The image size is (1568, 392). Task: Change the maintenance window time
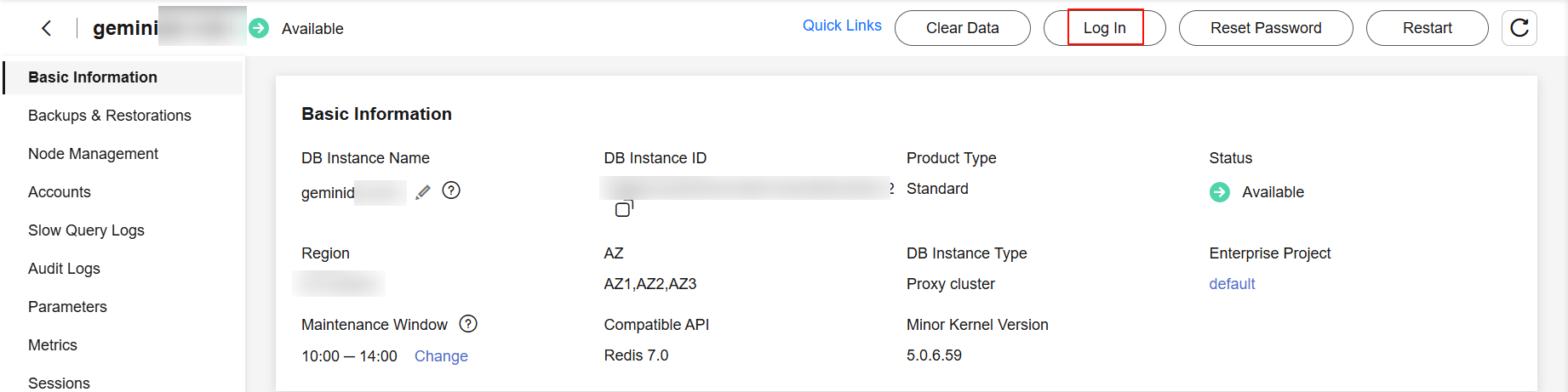coord(441,356)
